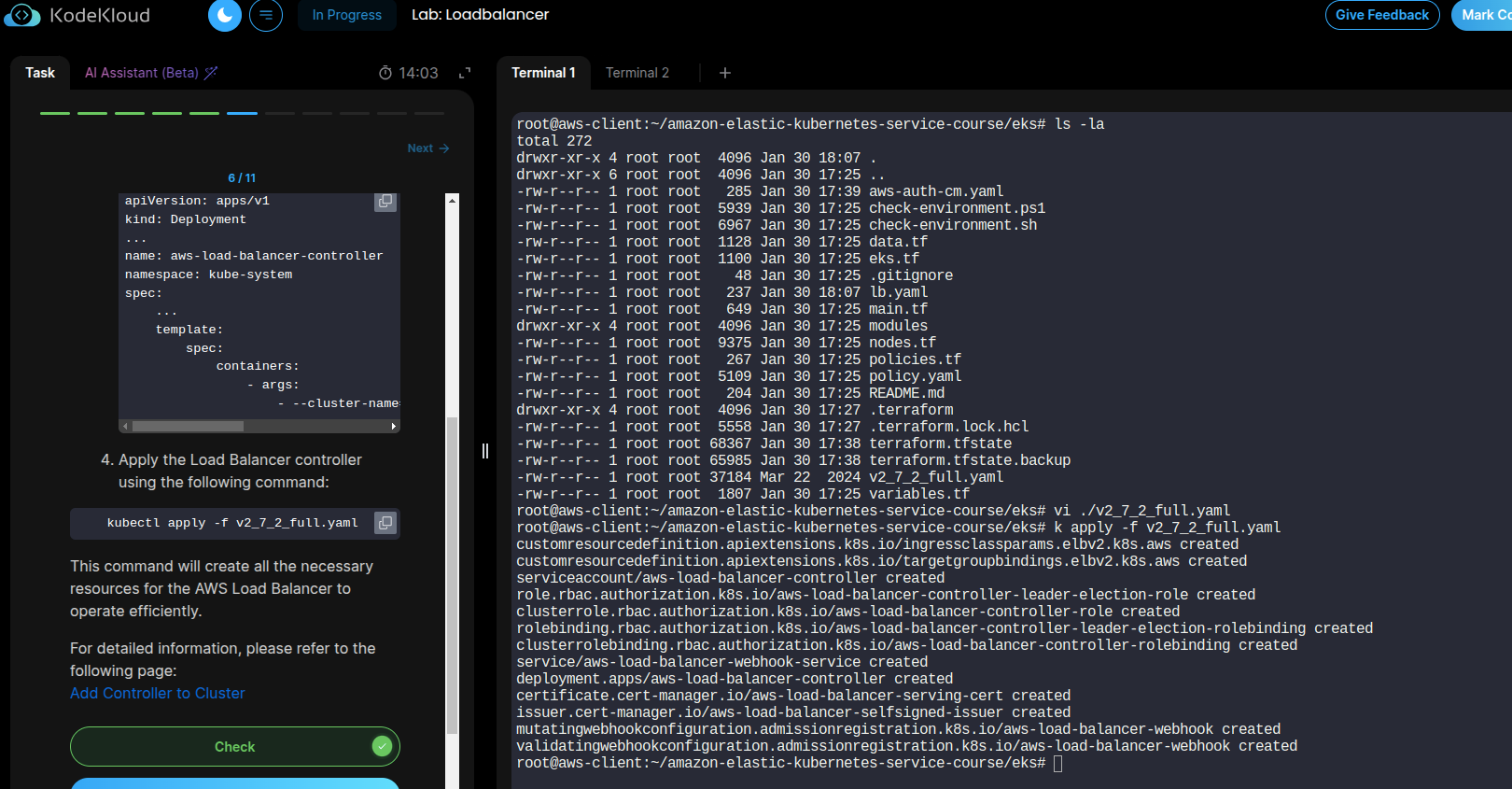
Task: Click the 'modules' directory entry
Action: click(898, 326)
